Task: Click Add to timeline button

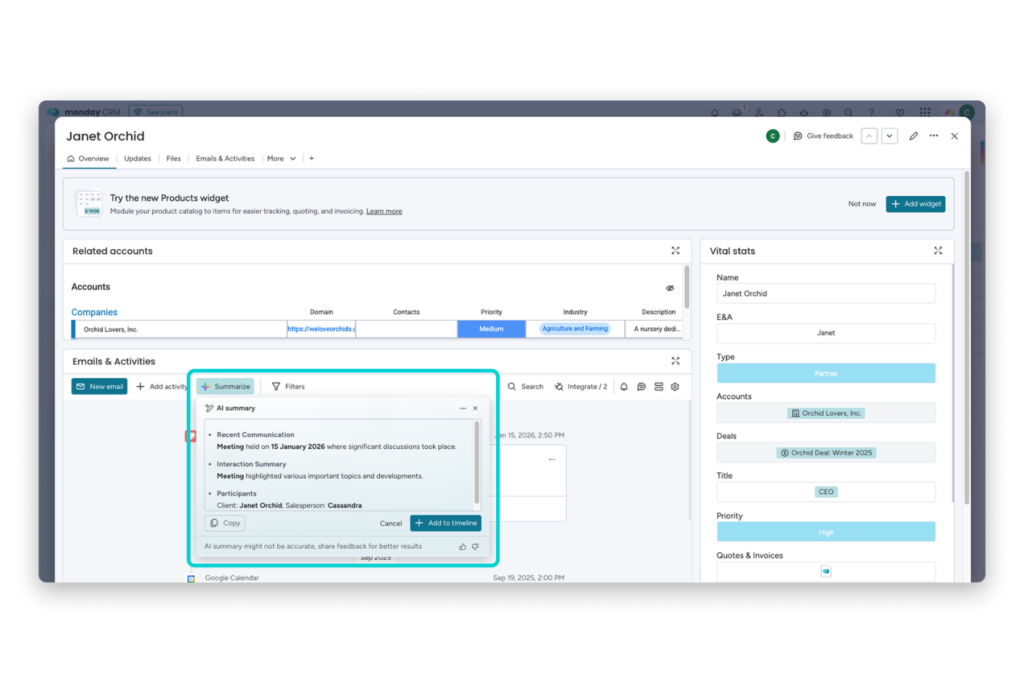Action: tap(445, 523)
